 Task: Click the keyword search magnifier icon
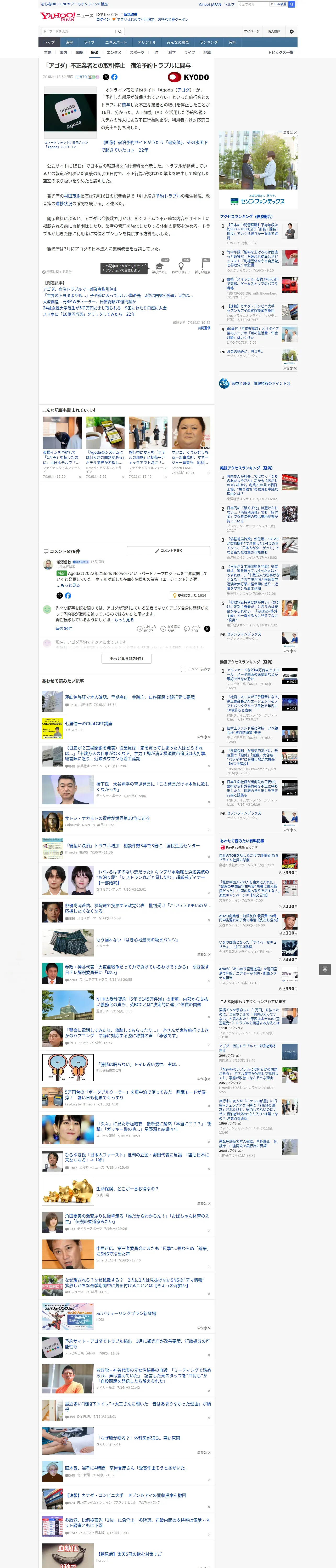pos(120,32)
